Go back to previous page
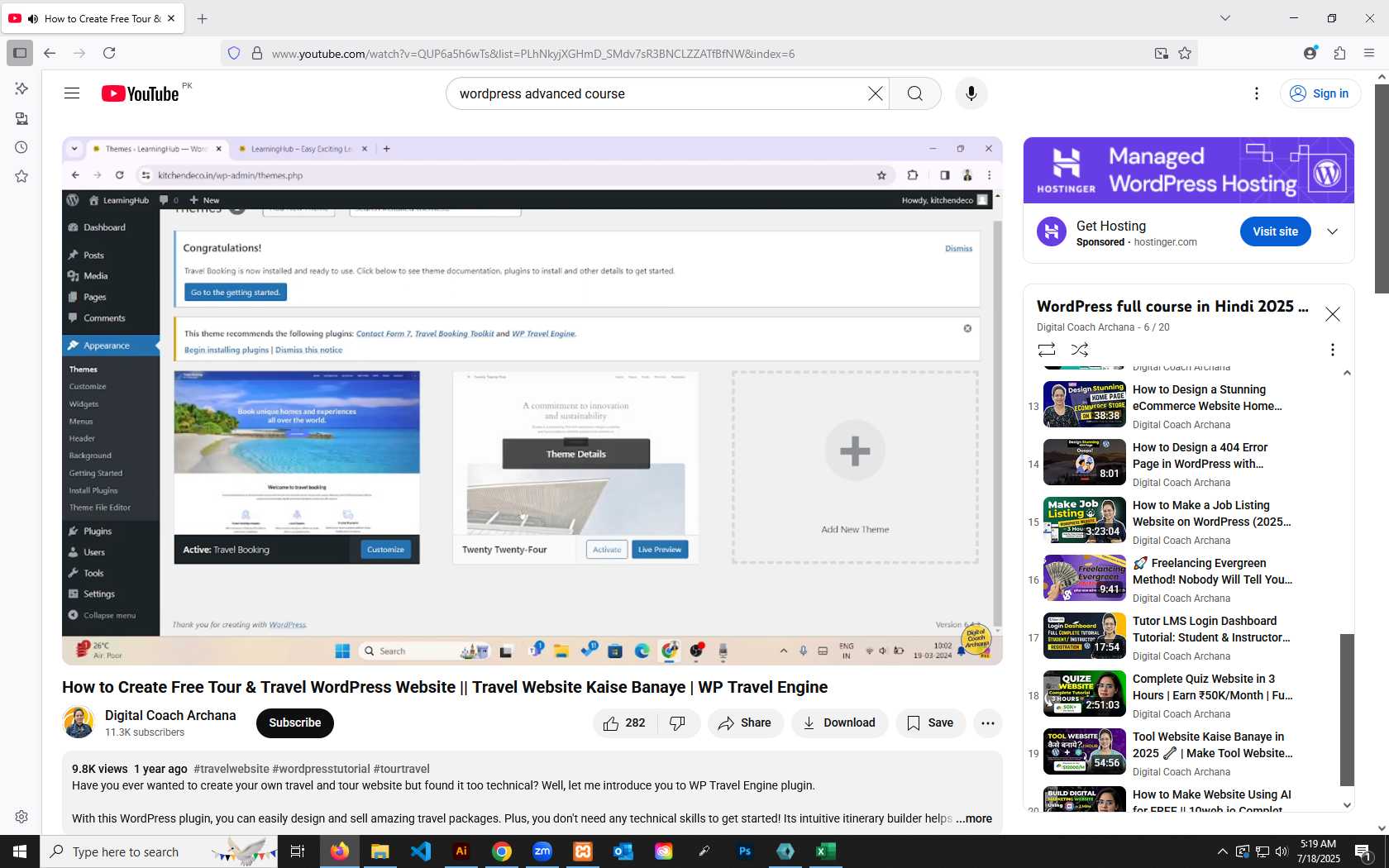The image size is (1389, 868). [50, 53]
